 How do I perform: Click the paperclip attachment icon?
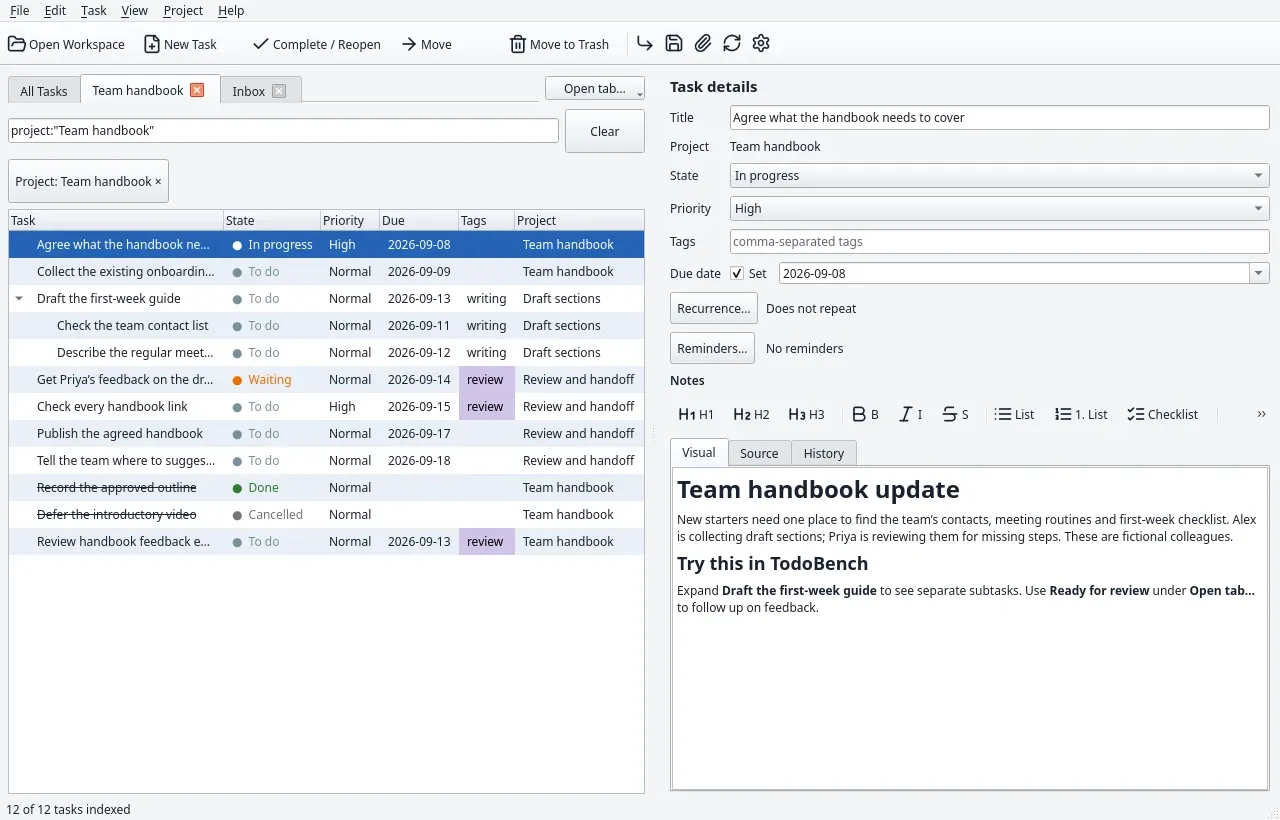pyautogui.click(x=703, y=43)
